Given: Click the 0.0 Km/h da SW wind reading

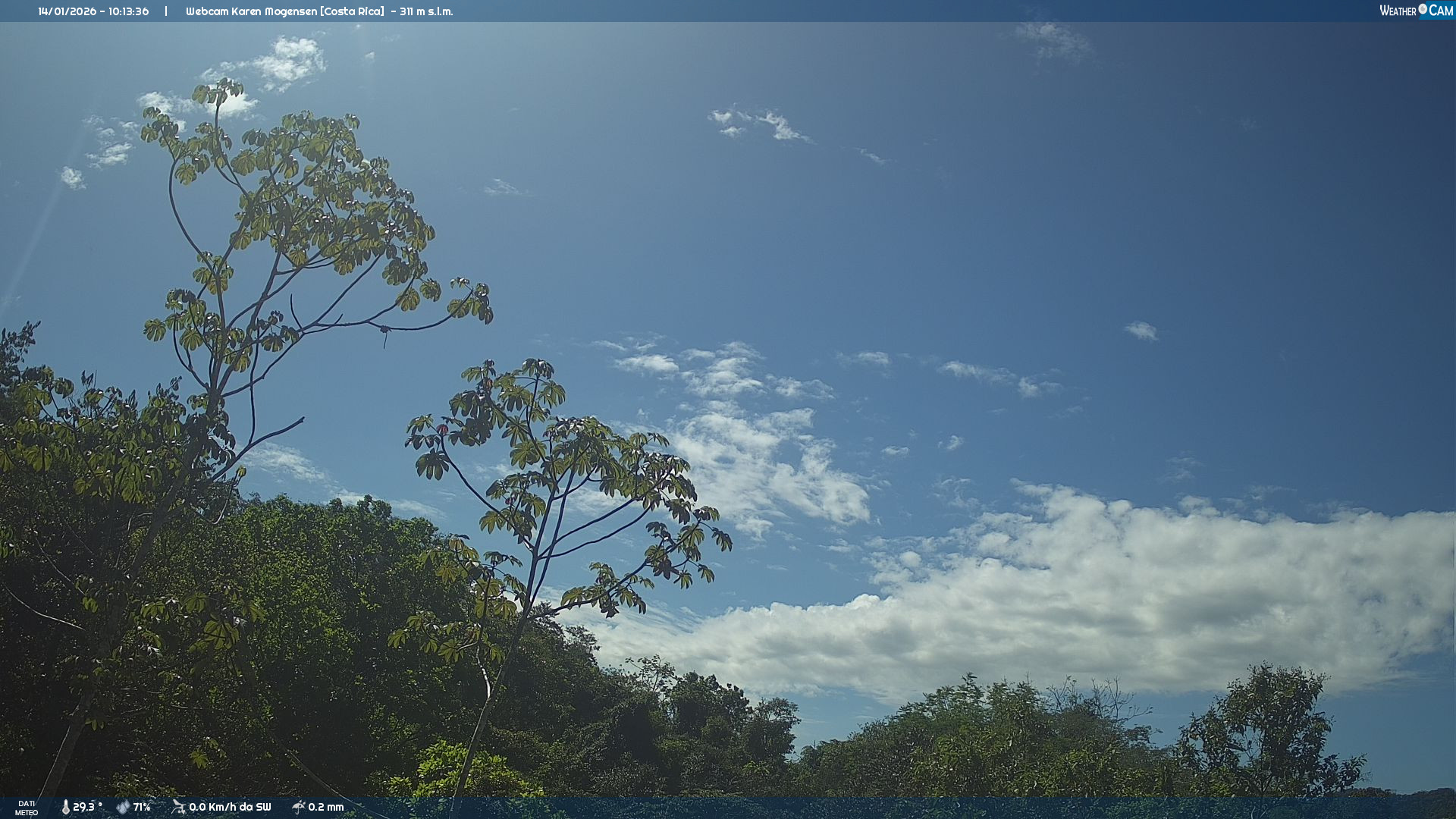Looking at the screenshot, I should click(x=230, y=807).
